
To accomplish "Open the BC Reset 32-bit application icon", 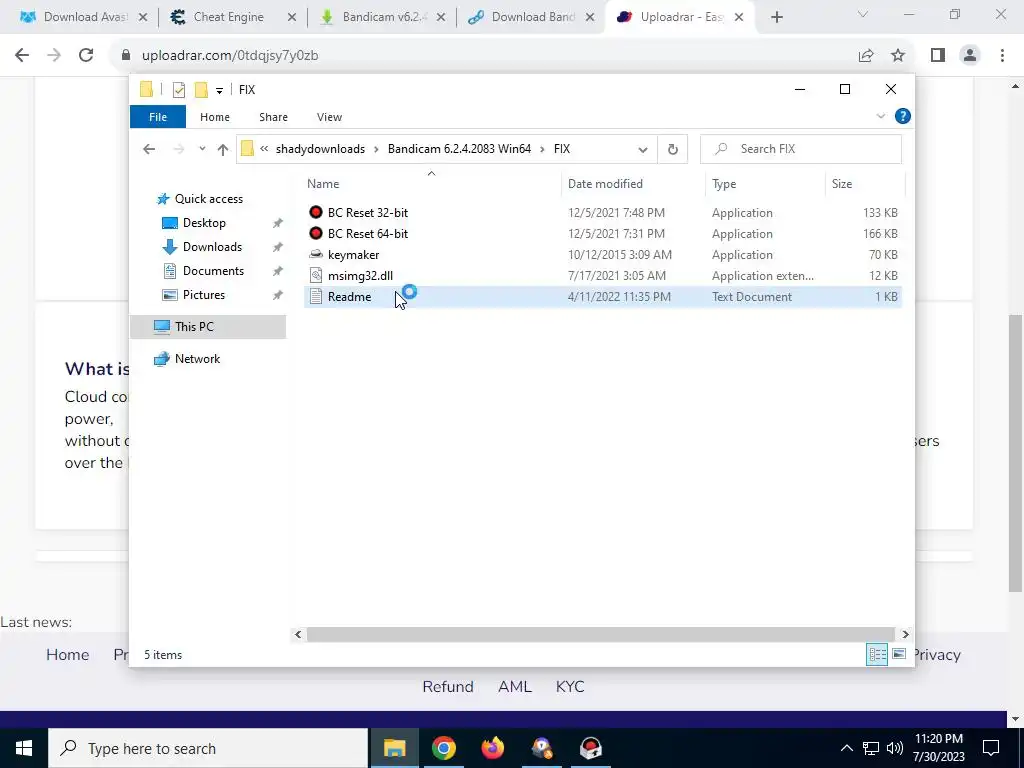I will 316,212.
